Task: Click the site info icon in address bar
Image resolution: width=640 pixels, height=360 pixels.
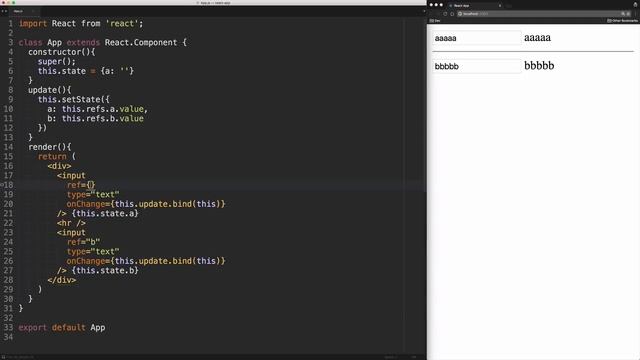Action: click(x=460, y=14)
